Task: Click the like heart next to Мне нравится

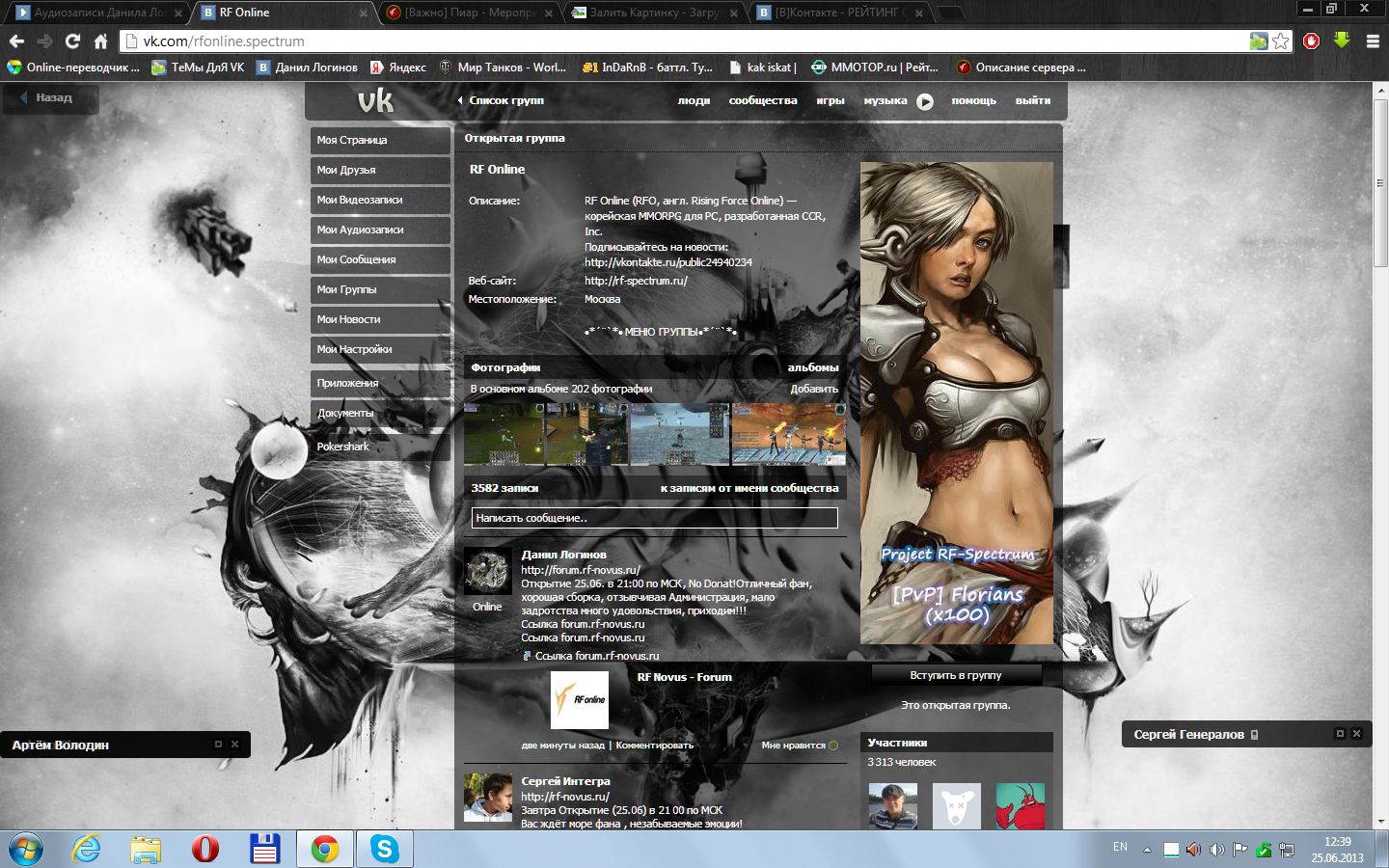Action: tap(834, 746)
